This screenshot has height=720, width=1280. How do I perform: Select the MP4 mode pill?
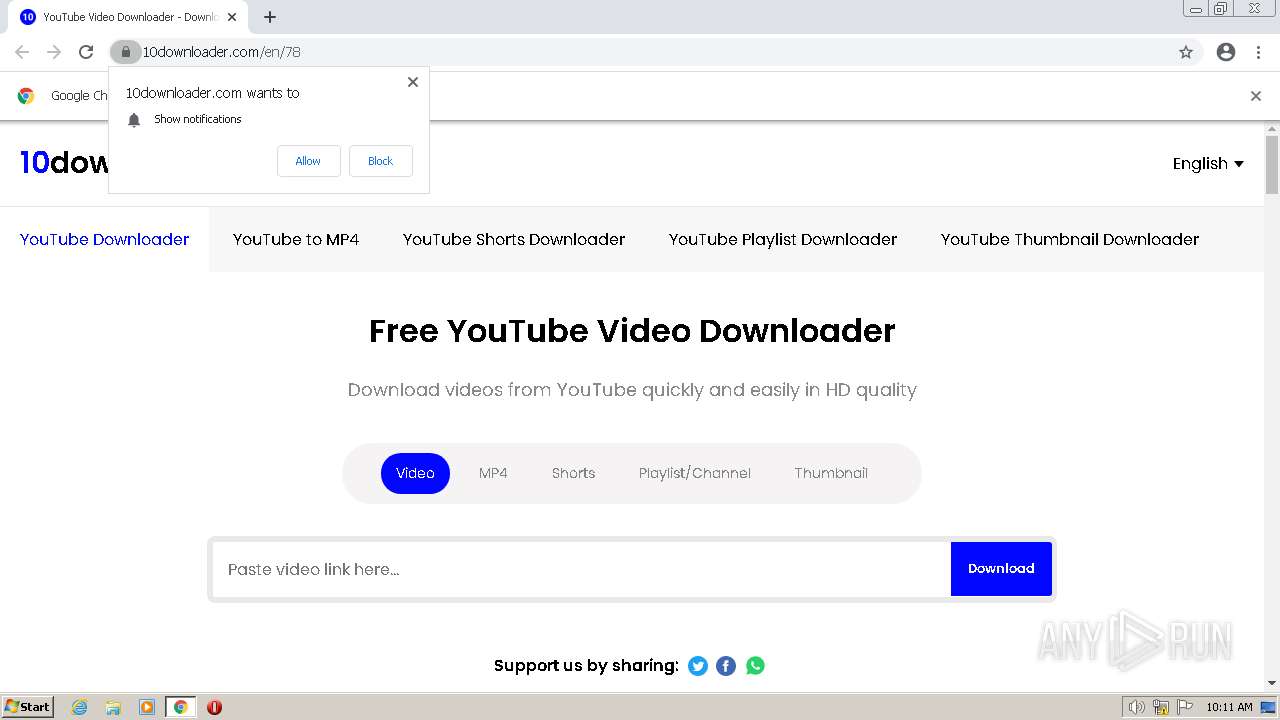point(493,473)
